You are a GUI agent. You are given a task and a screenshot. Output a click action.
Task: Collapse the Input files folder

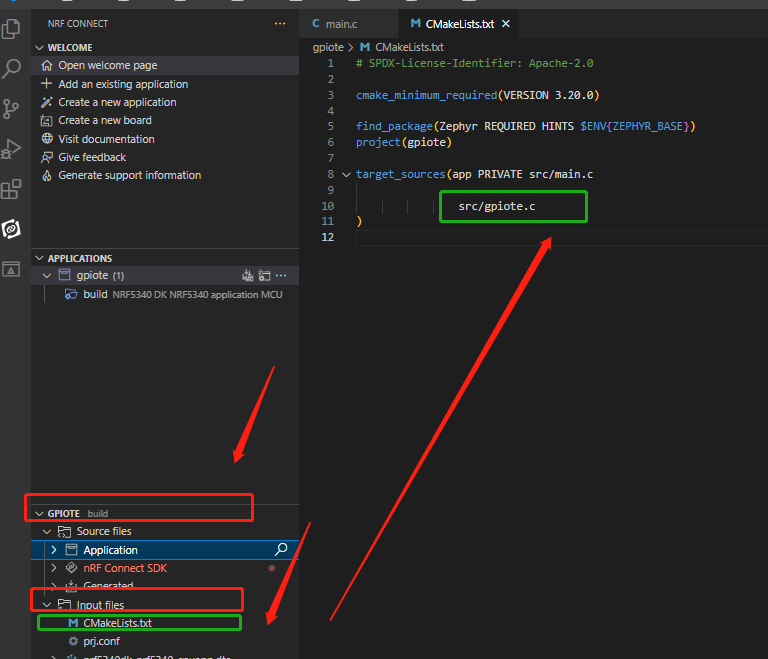[47, 605]
